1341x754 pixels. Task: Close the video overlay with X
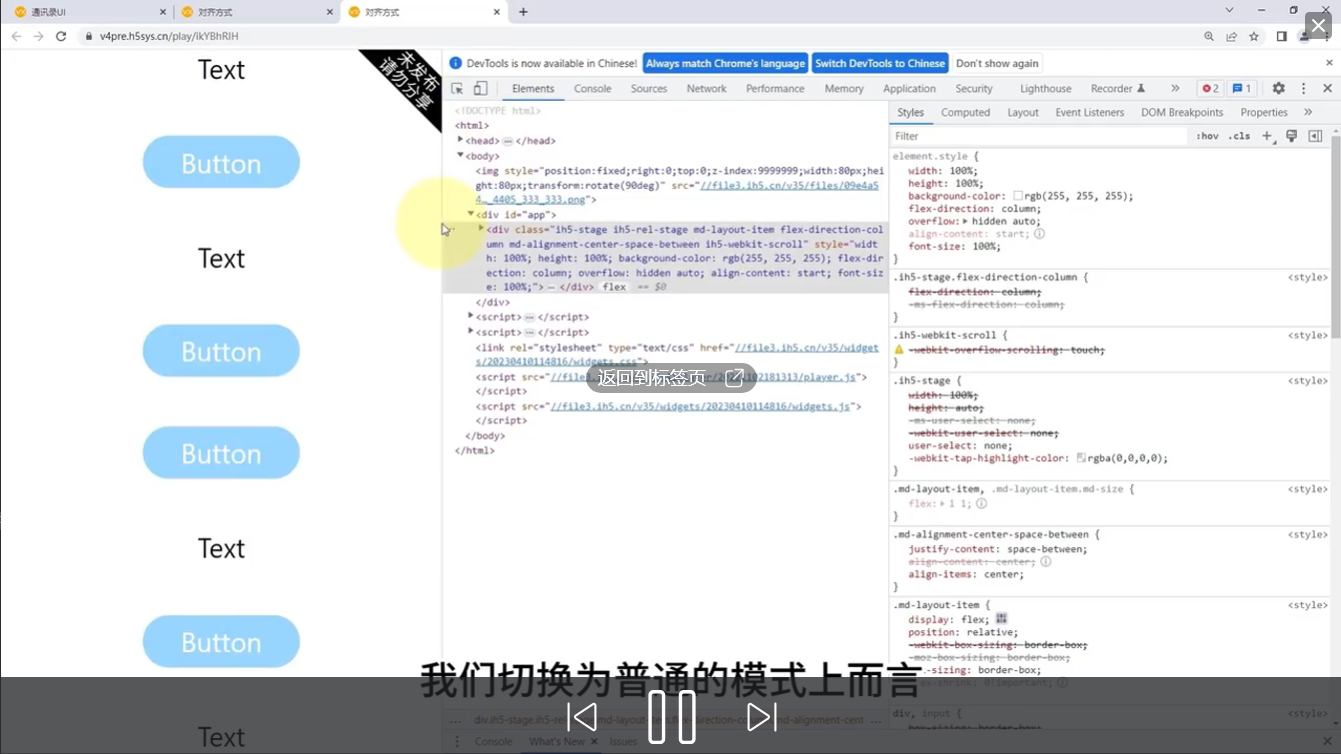[x=1319, y=26]
